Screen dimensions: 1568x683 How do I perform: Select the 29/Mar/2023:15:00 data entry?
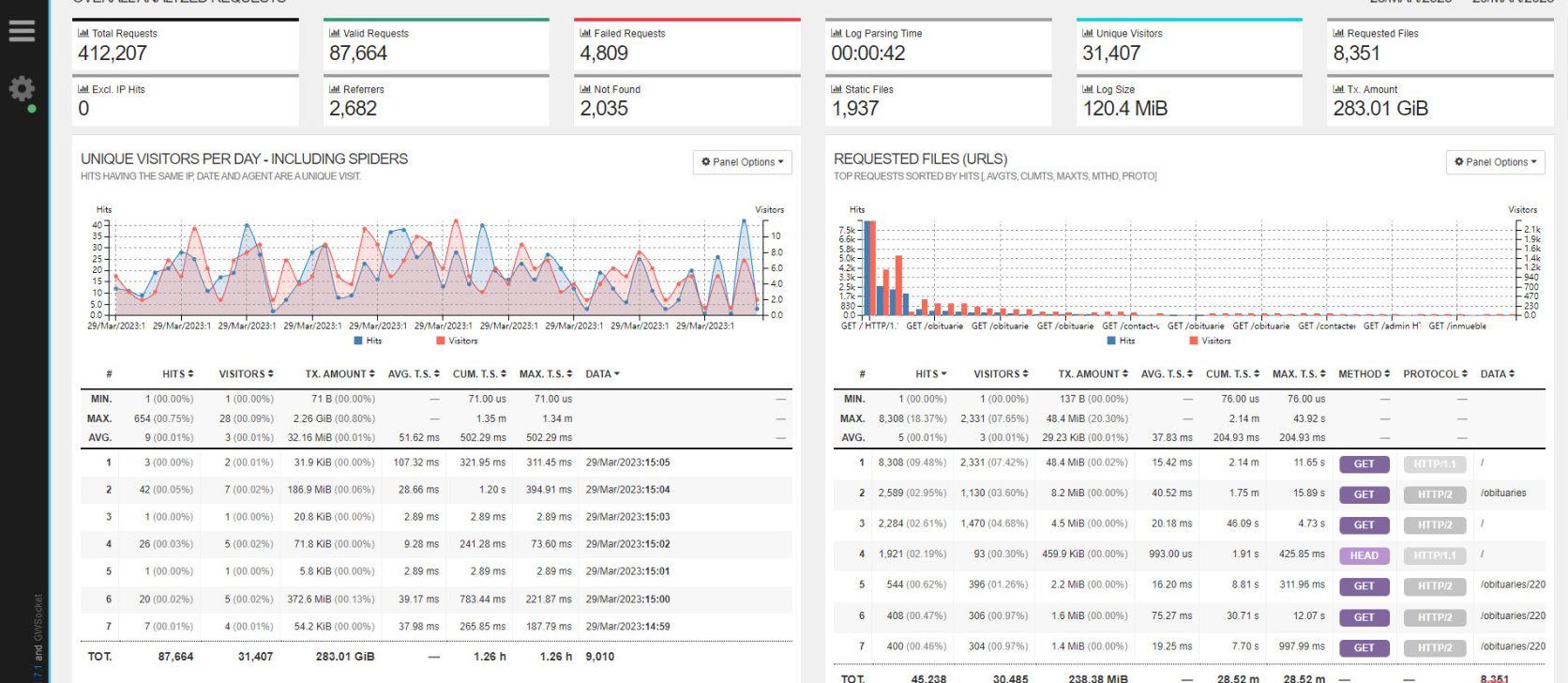pyautogui.click(x=627, y=599)
